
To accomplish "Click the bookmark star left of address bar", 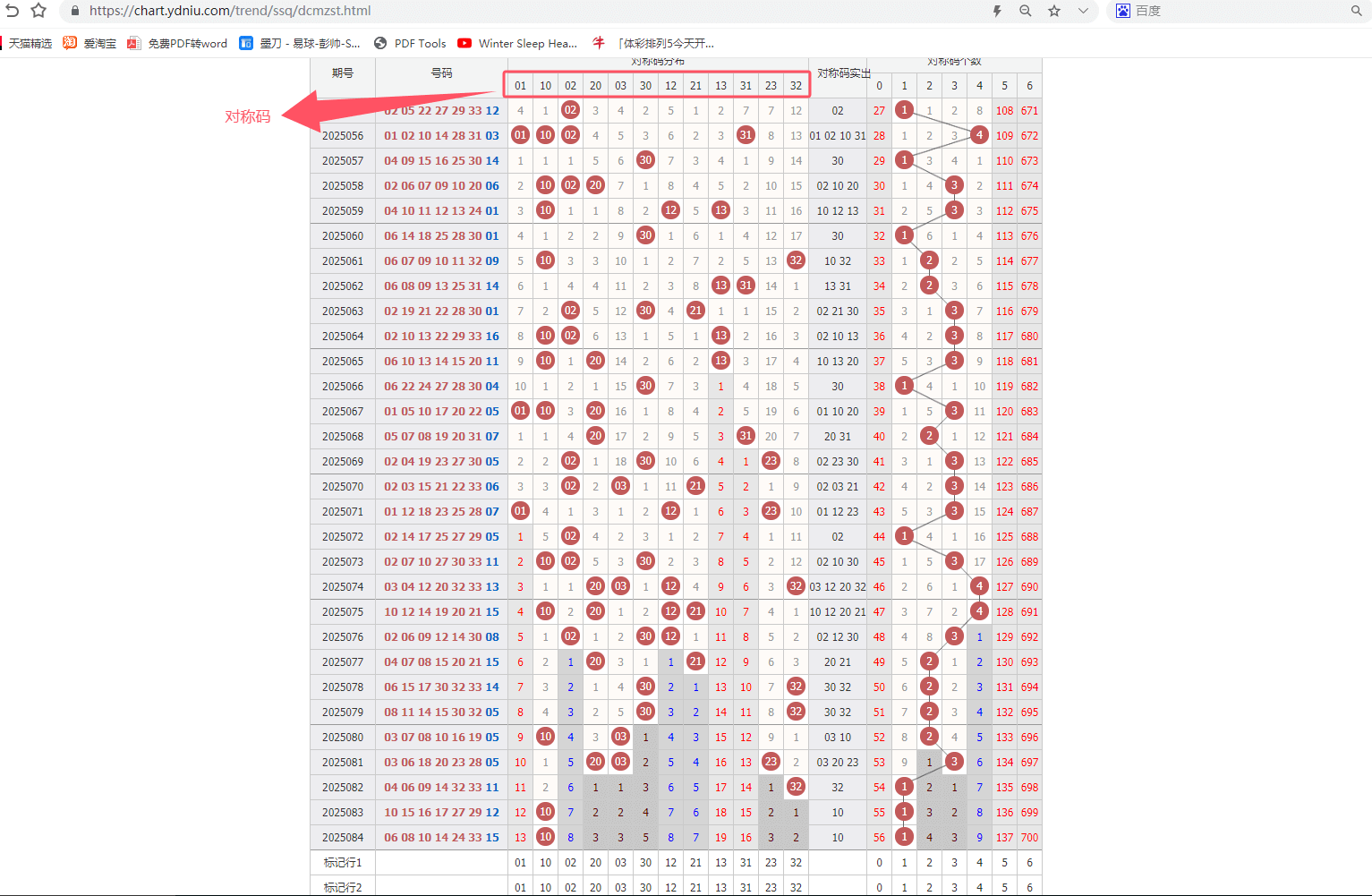I will point(38,11).
